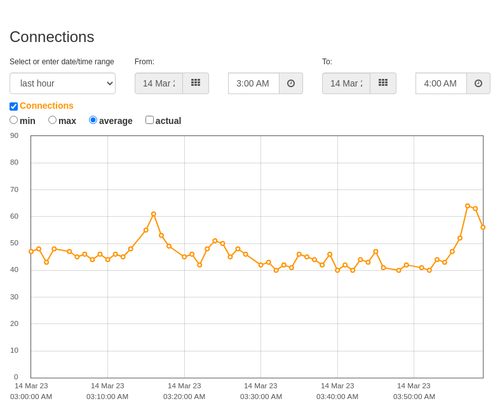Click the '03:10:00 AM' x-axis label
This screenshot has width=500, height=403.
(107, 397)
